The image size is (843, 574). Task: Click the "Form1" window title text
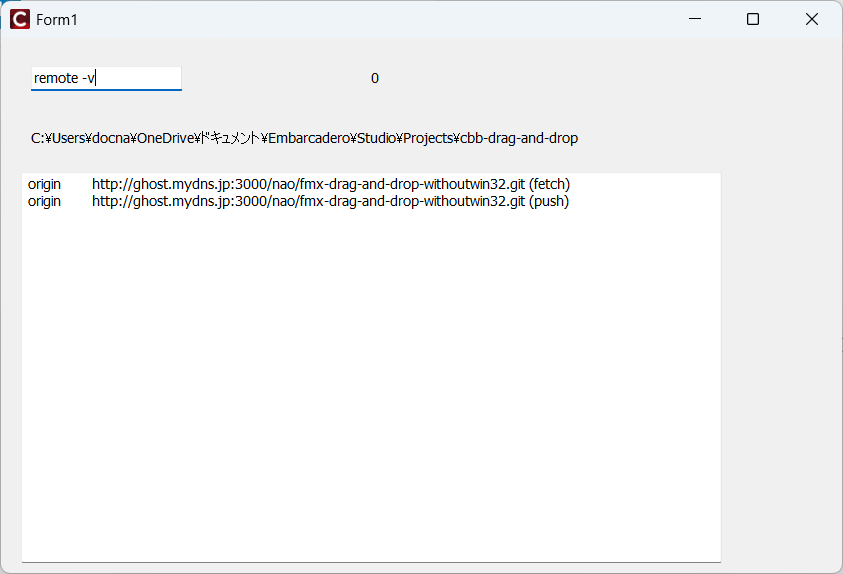click(57, 20)
